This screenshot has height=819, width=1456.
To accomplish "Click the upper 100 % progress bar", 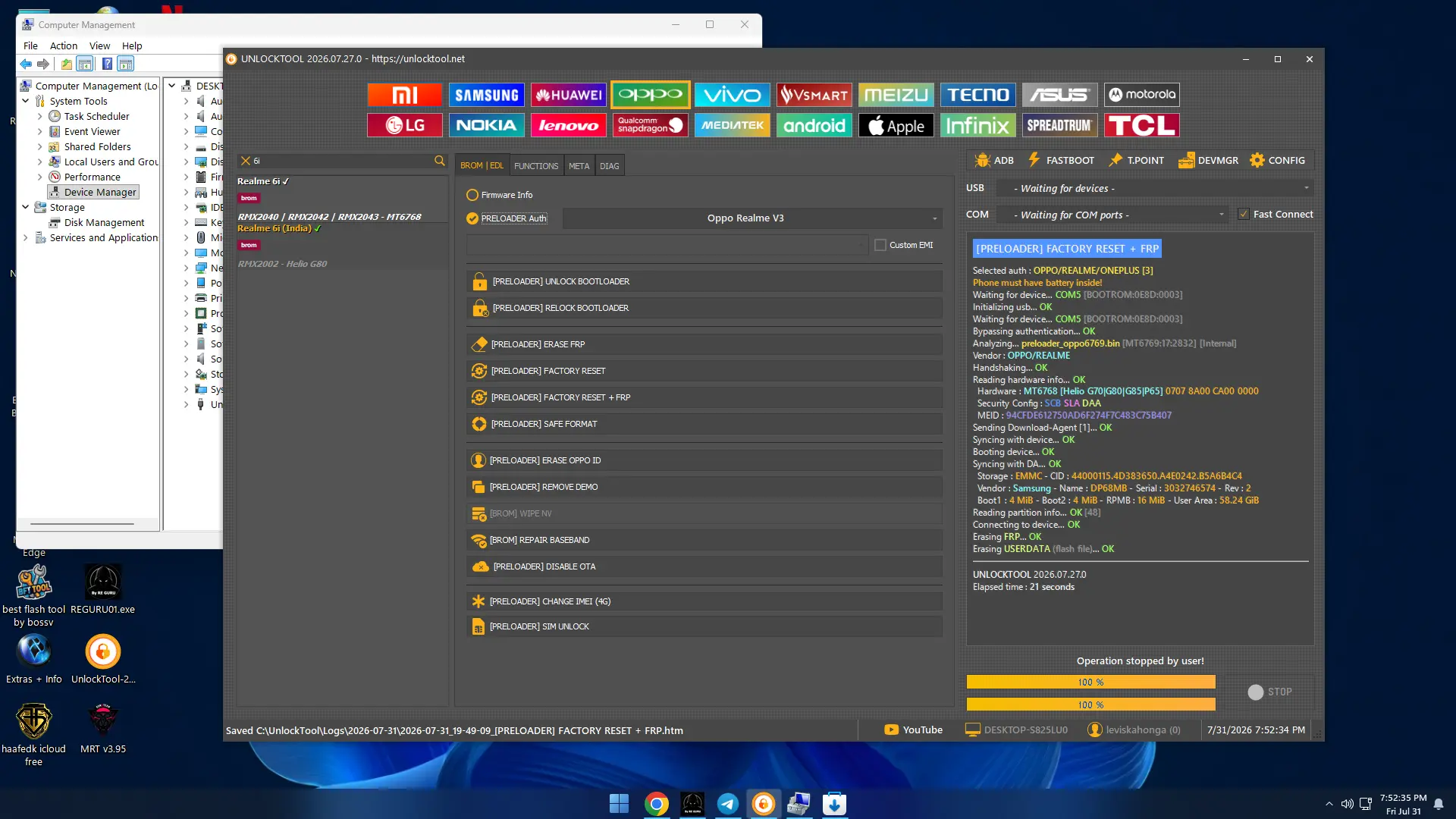I will (1090, 682).
